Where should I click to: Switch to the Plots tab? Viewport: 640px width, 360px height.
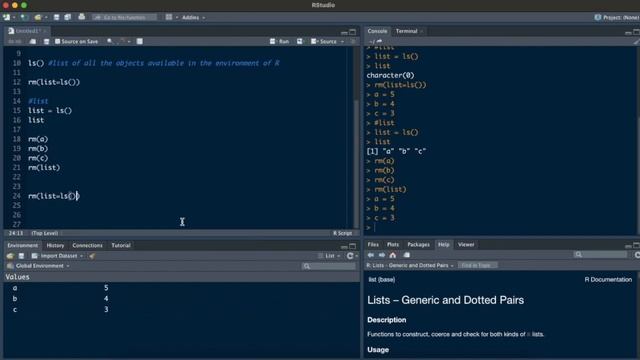tap(393, 244)
